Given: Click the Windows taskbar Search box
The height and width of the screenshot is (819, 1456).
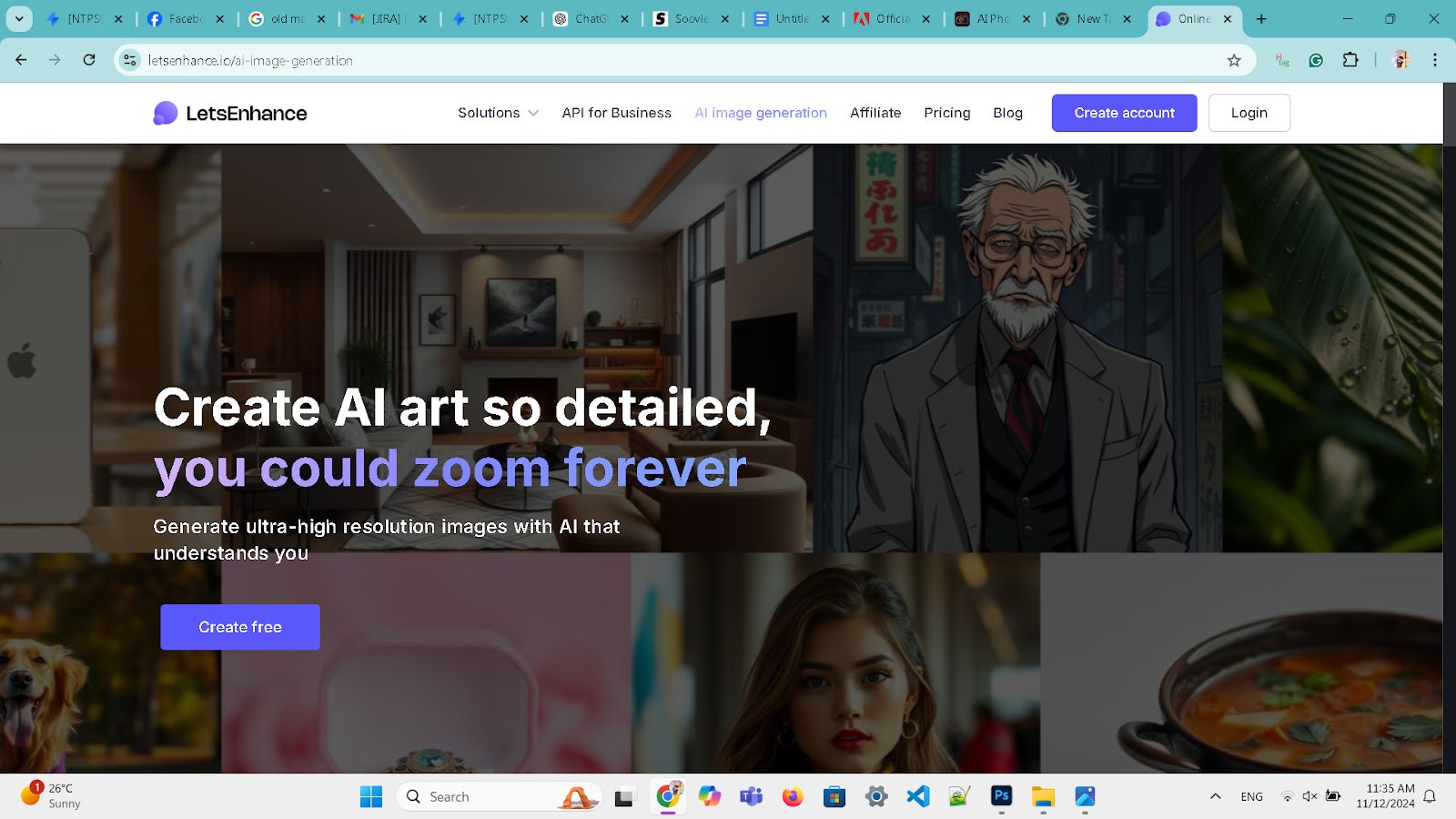Looking at the screenshot, I should [x=499, y=797].
